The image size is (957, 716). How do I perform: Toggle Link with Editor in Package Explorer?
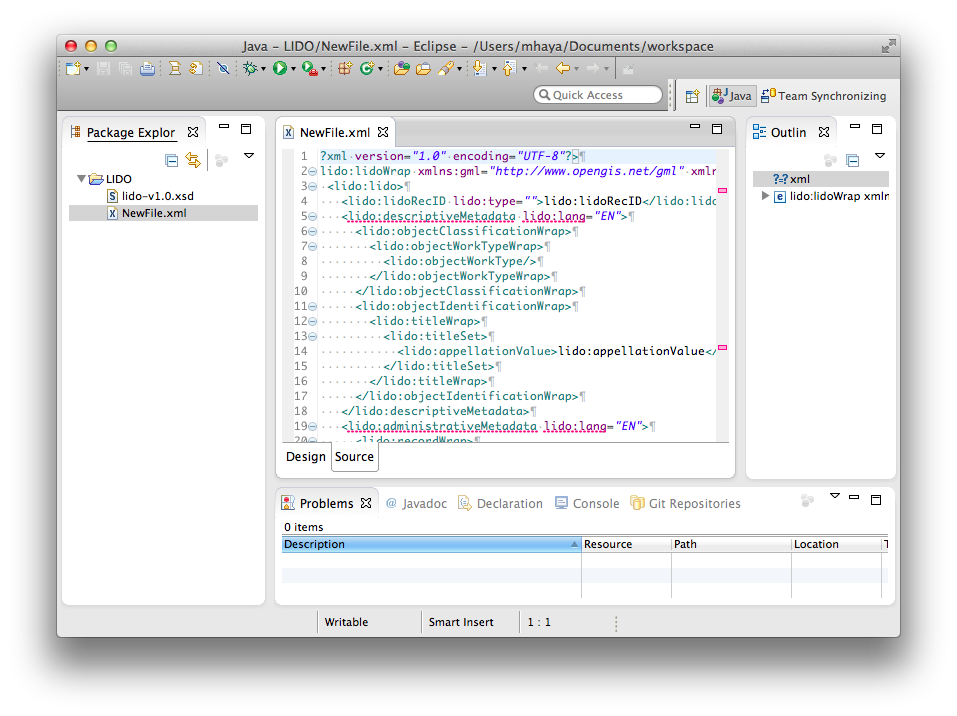click(x=192, y=158)
